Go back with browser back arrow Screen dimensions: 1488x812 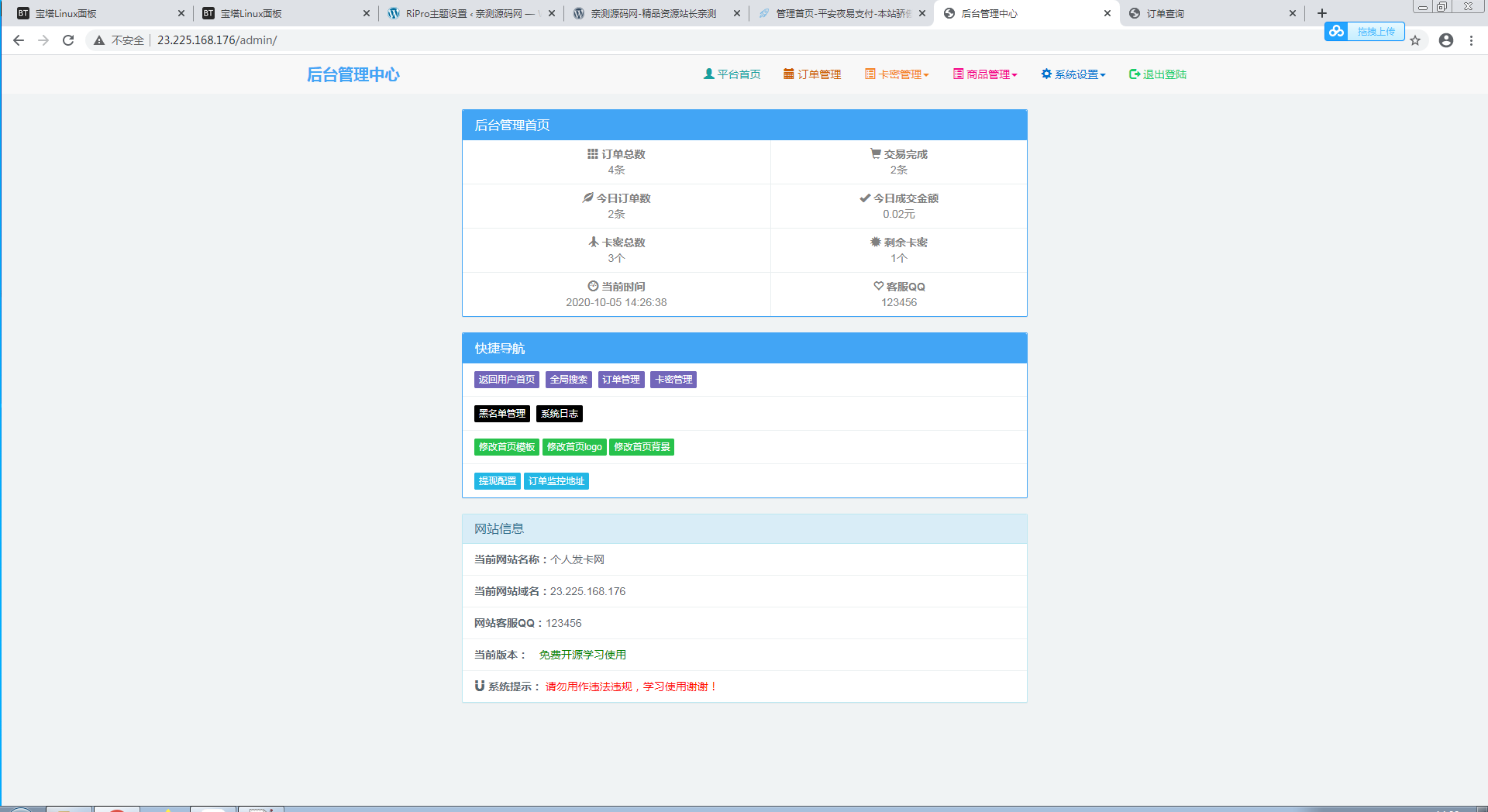[x=19, y=40]
